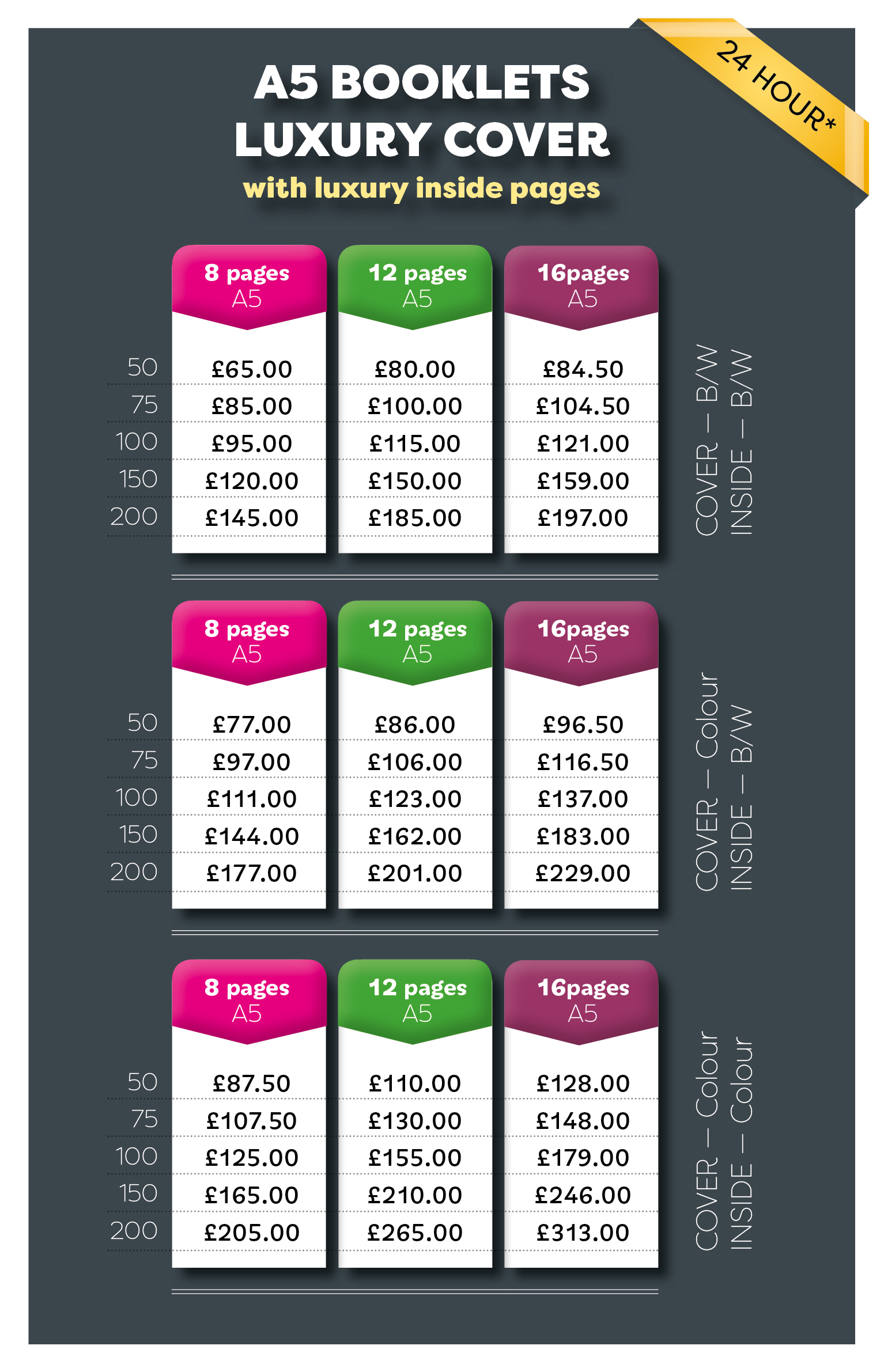Pick the £313.00 price
Image resolution: width=884 pixels, height=1372 pixels.
coord(583,1233)
